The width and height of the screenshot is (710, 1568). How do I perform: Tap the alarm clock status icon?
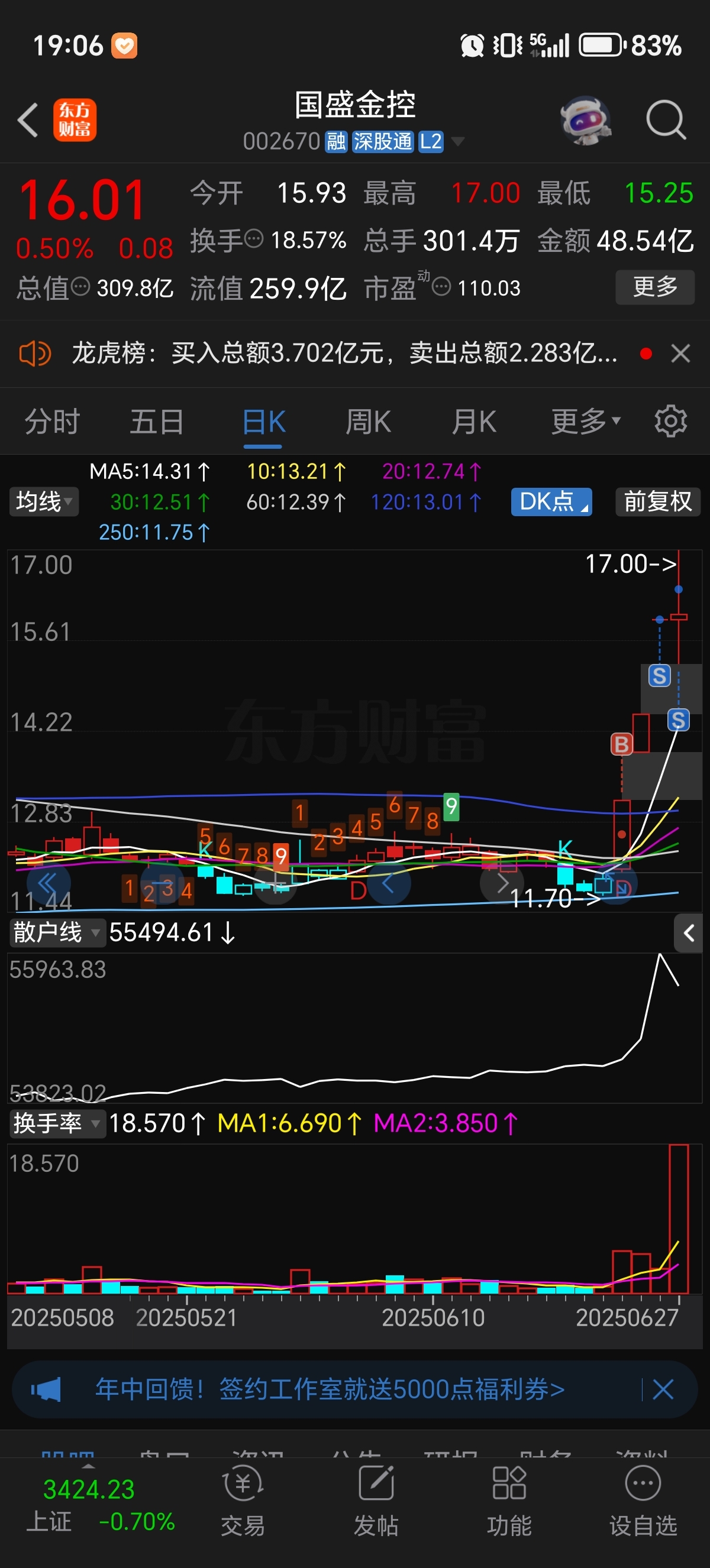pos(472,46)
